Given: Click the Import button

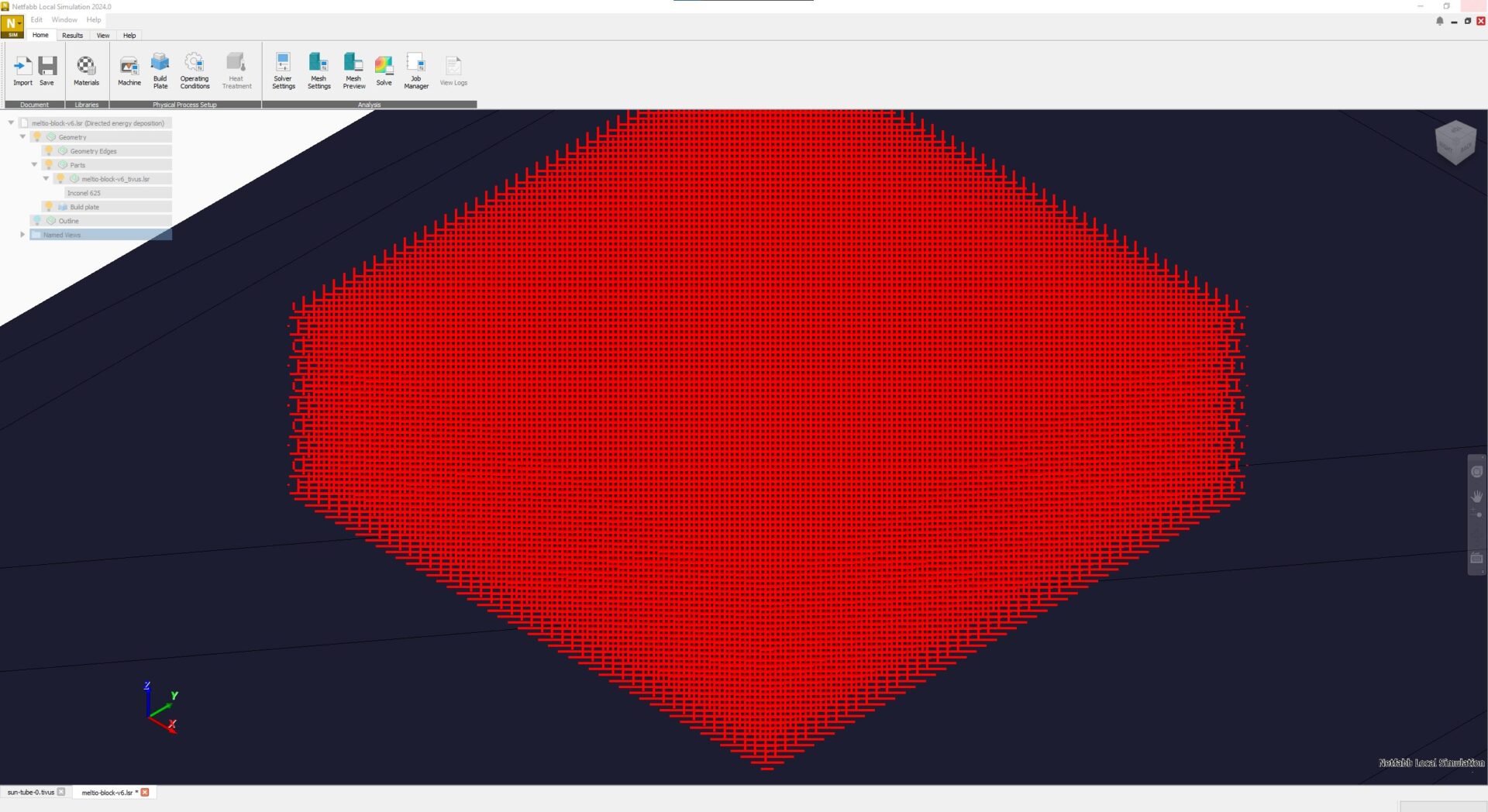Looking at the screenshot, I should point(22,68).
